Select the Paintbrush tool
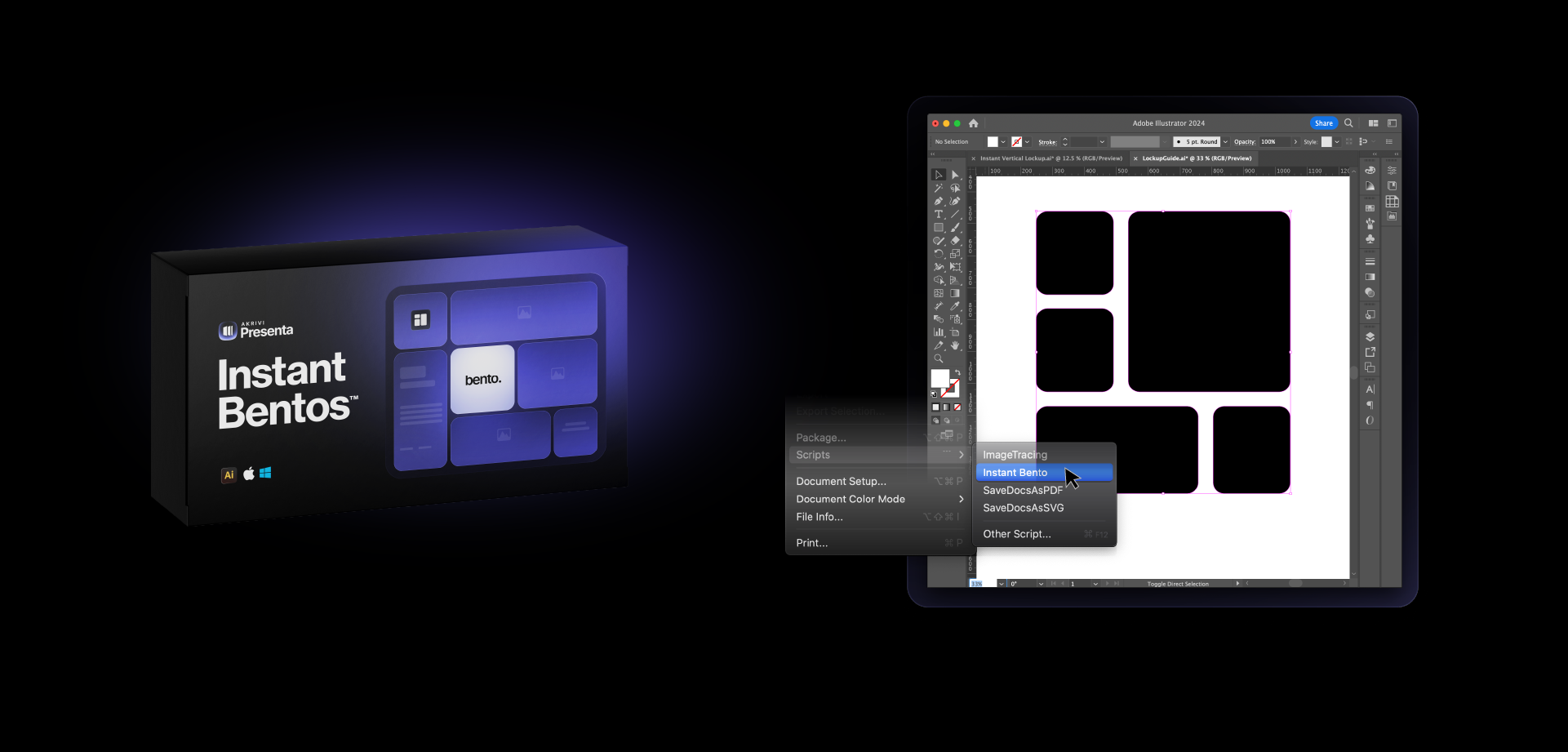 [955, 227]
